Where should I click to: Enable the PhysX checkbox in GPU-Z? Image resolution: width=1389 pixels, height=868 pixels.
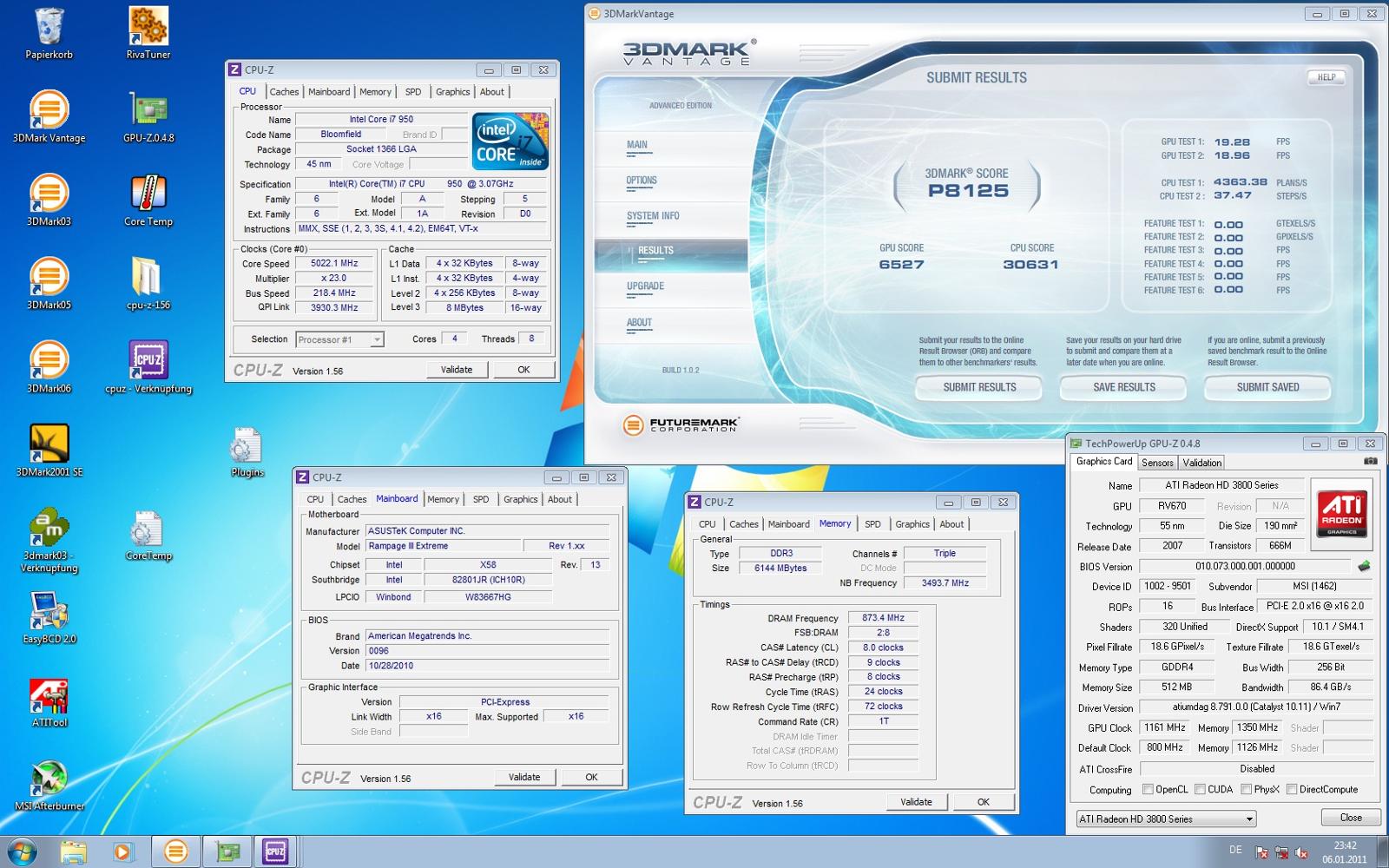[1246, 789]
